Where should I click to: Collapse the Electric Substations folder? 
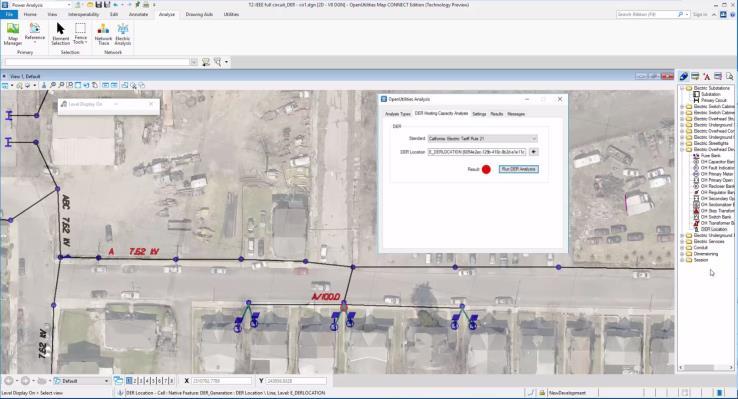point(682,88)
